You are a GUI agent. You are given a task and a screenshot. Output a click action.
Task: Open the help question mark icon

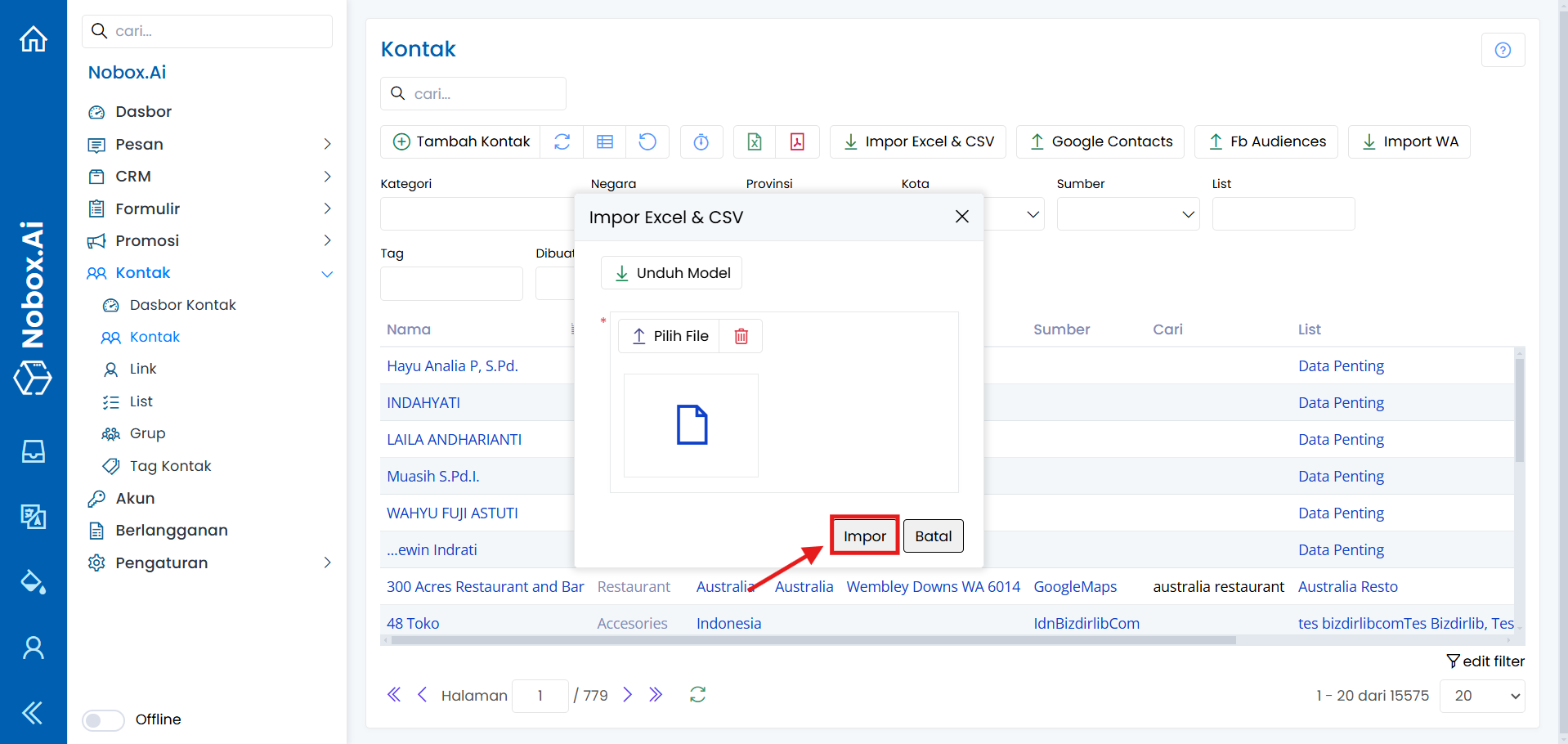[1503, 50]
